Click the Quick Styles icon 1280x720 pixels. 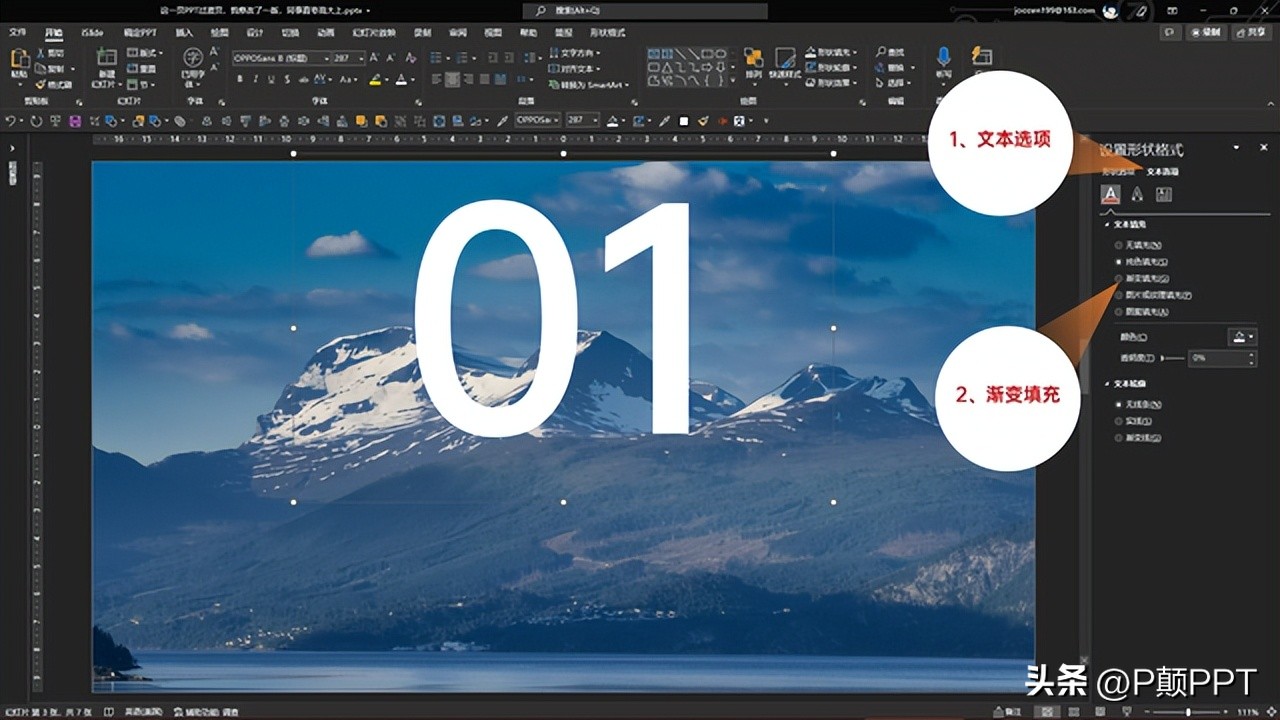[x=785, y=58]
